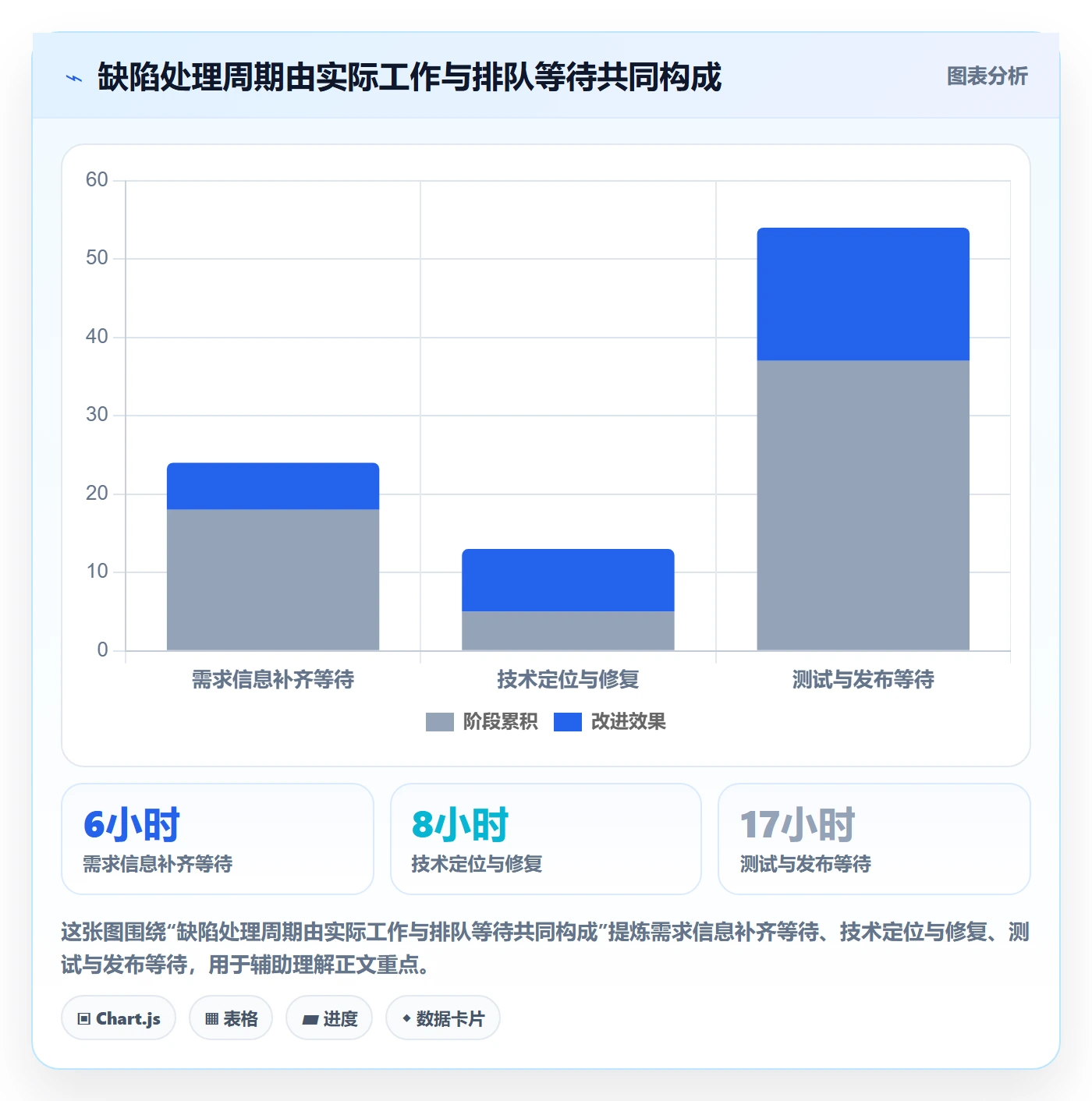
Task: Toggle the 阶段累积 legend item
Action: point(482,722)
